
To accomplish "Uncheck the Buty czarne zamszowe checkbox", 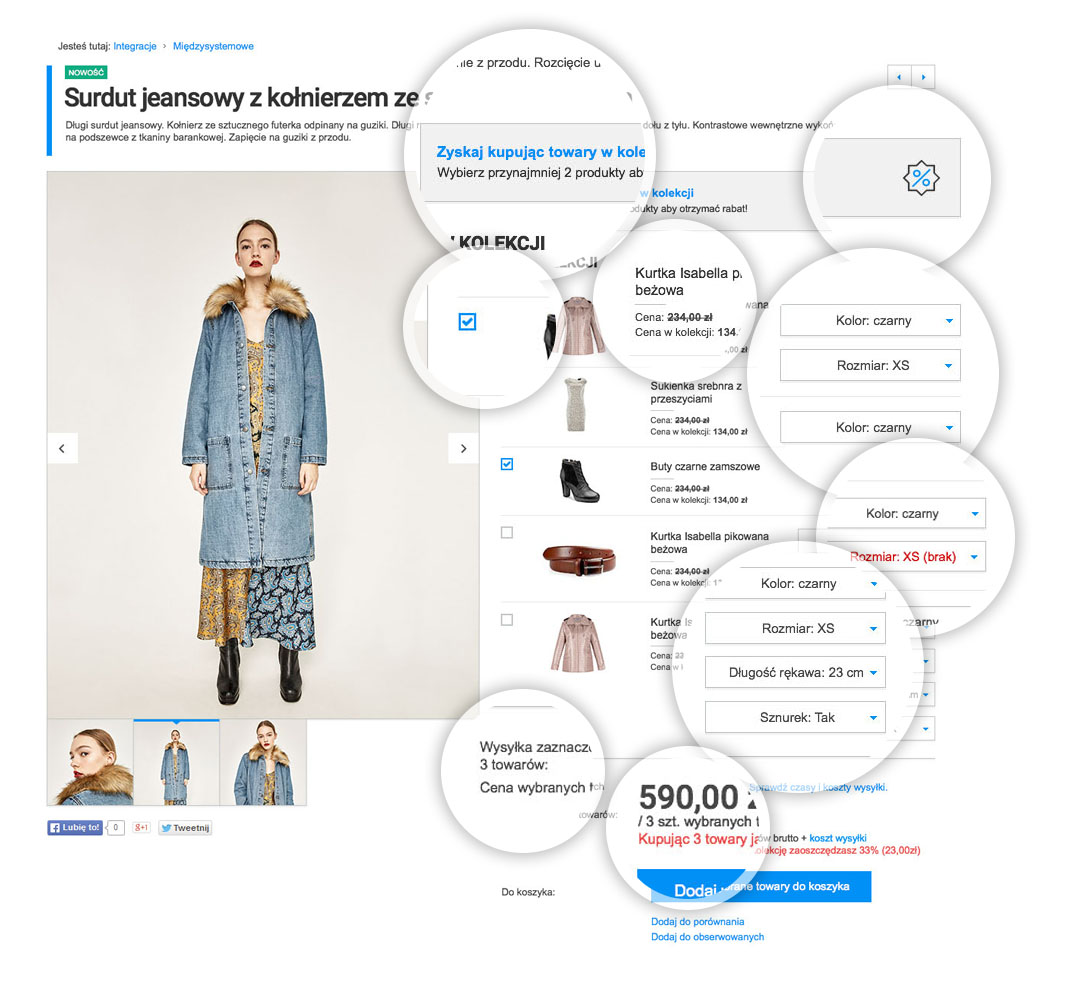I will [x=506, y=464].
